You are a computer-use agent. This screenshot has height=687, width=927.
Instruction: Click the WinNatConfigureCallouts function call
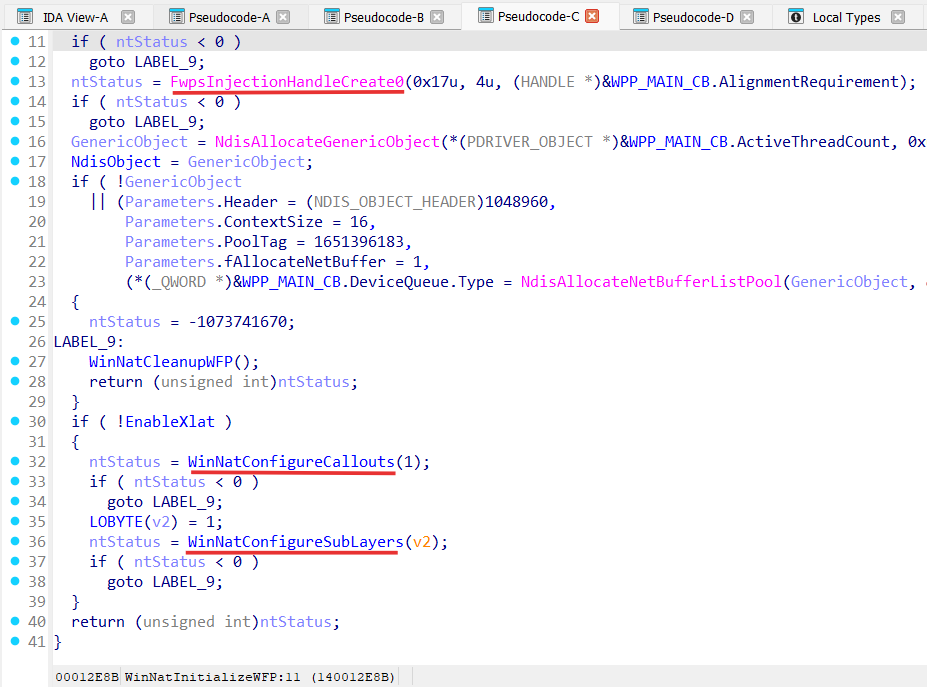click(x=291, y=462)
